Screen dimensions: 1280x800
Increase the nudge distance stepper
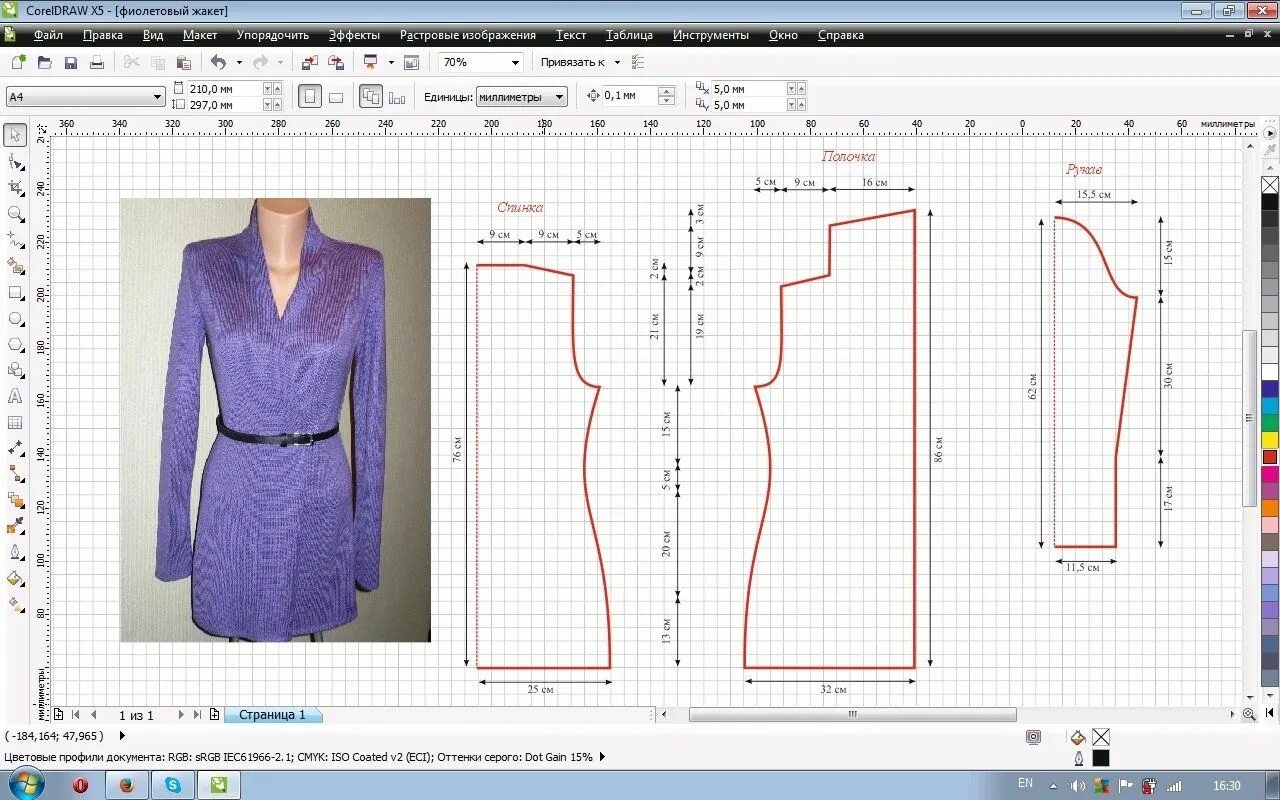[667, 91]
